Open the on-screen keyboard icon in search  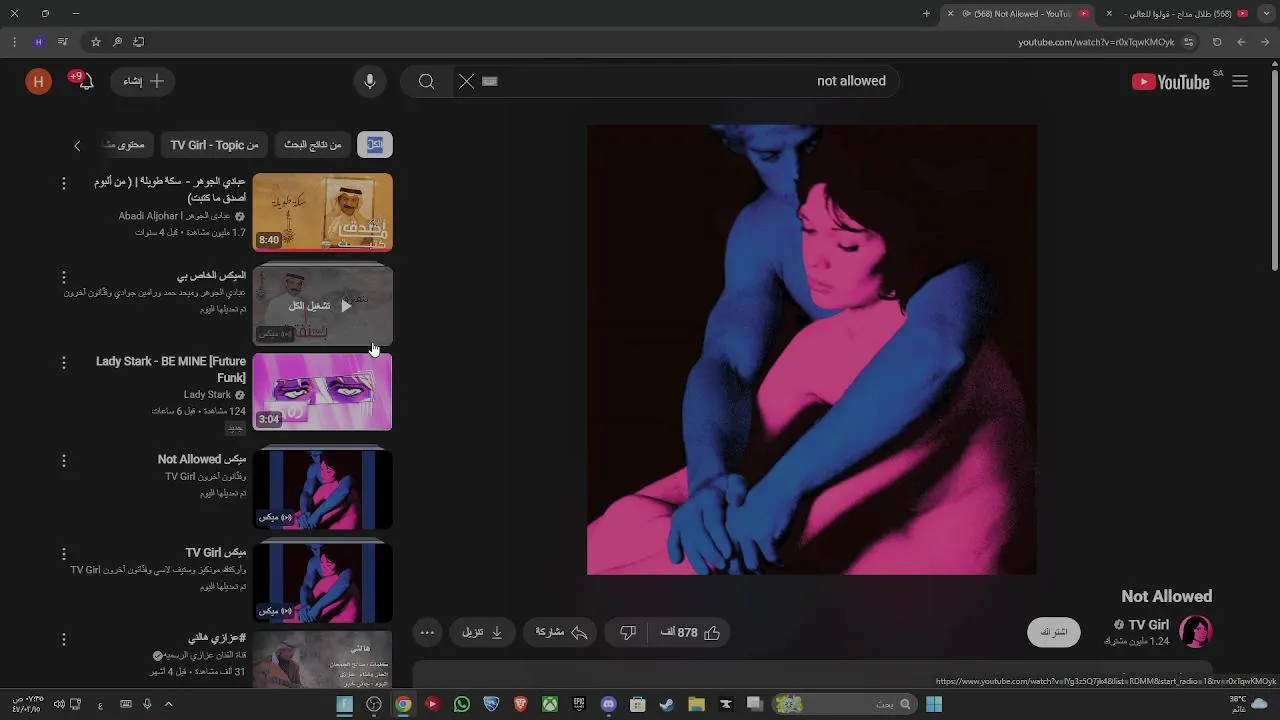490,81
